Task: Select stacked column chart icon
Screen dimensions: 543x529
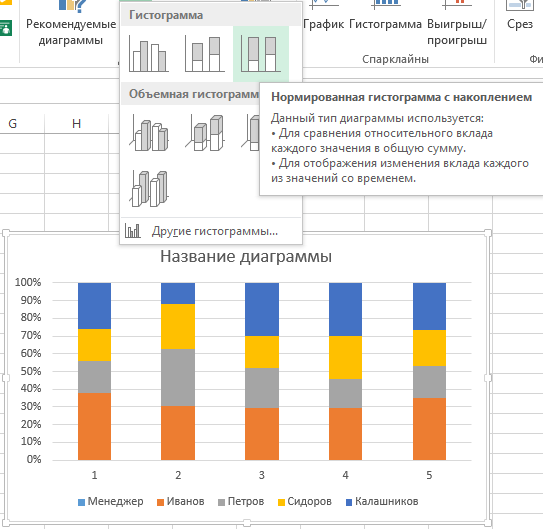Action: coord(205,54)
